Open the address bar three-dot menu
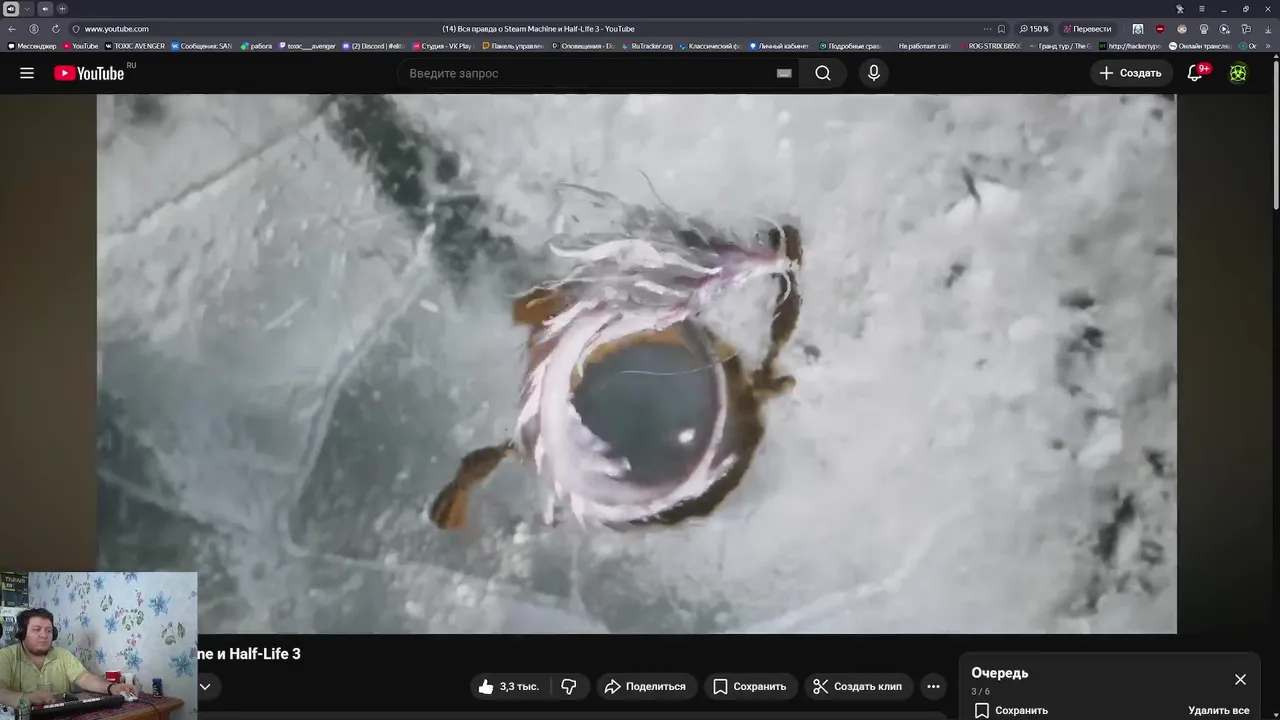This screenshot has width=1280, height=720. click(x=987, y=29)
